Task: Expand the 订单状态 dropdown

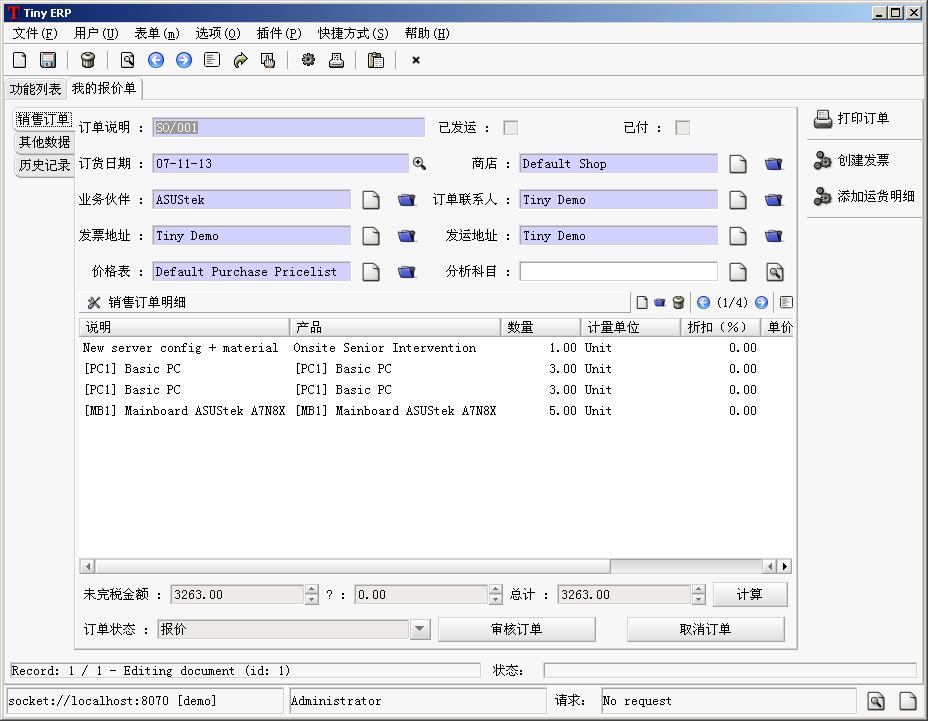Action: pos(420,629)
